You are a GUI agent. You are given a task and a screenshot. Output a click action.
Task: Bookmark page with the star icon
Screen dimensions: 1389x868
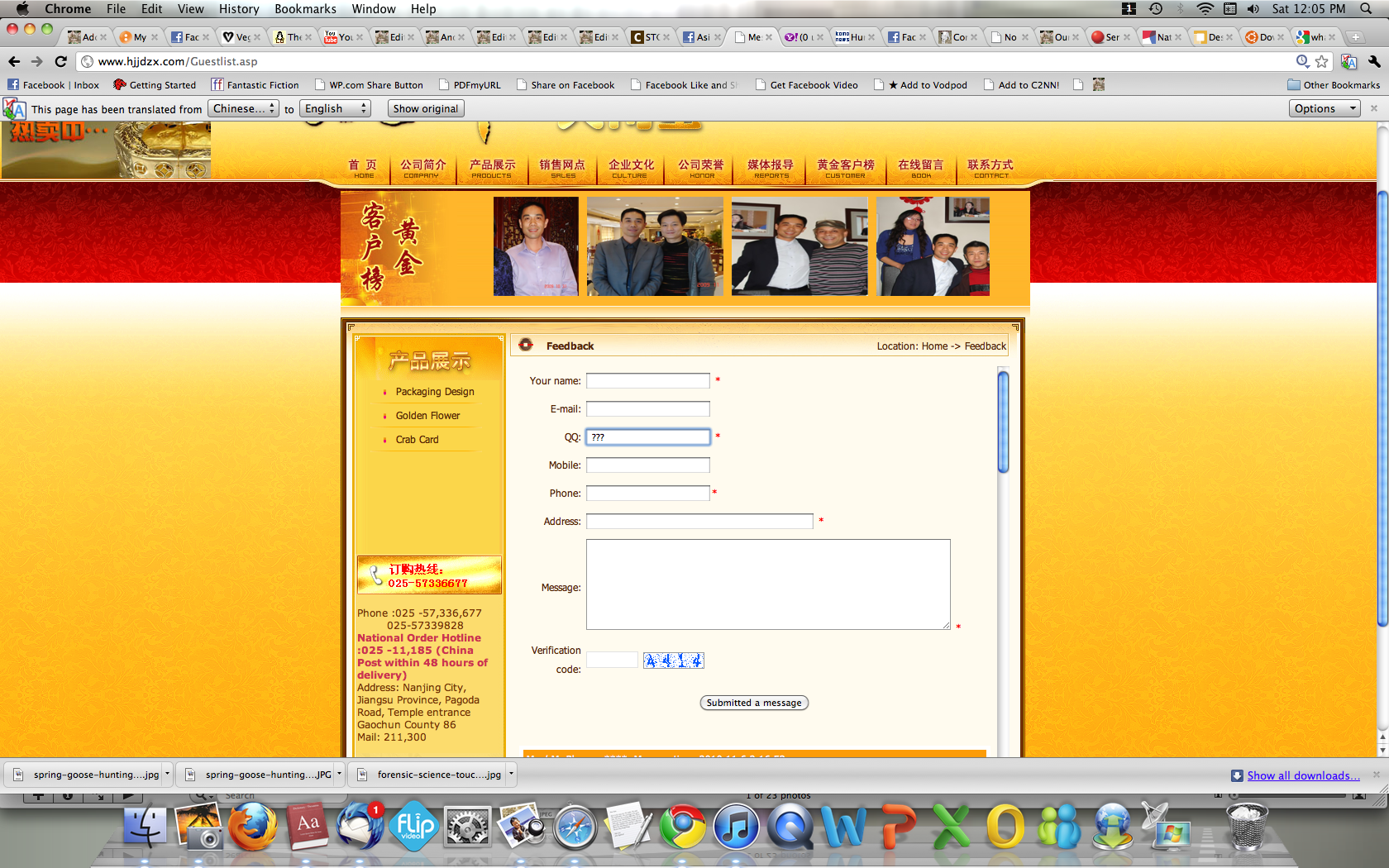pyautogui.click(x=1321, y=61)
